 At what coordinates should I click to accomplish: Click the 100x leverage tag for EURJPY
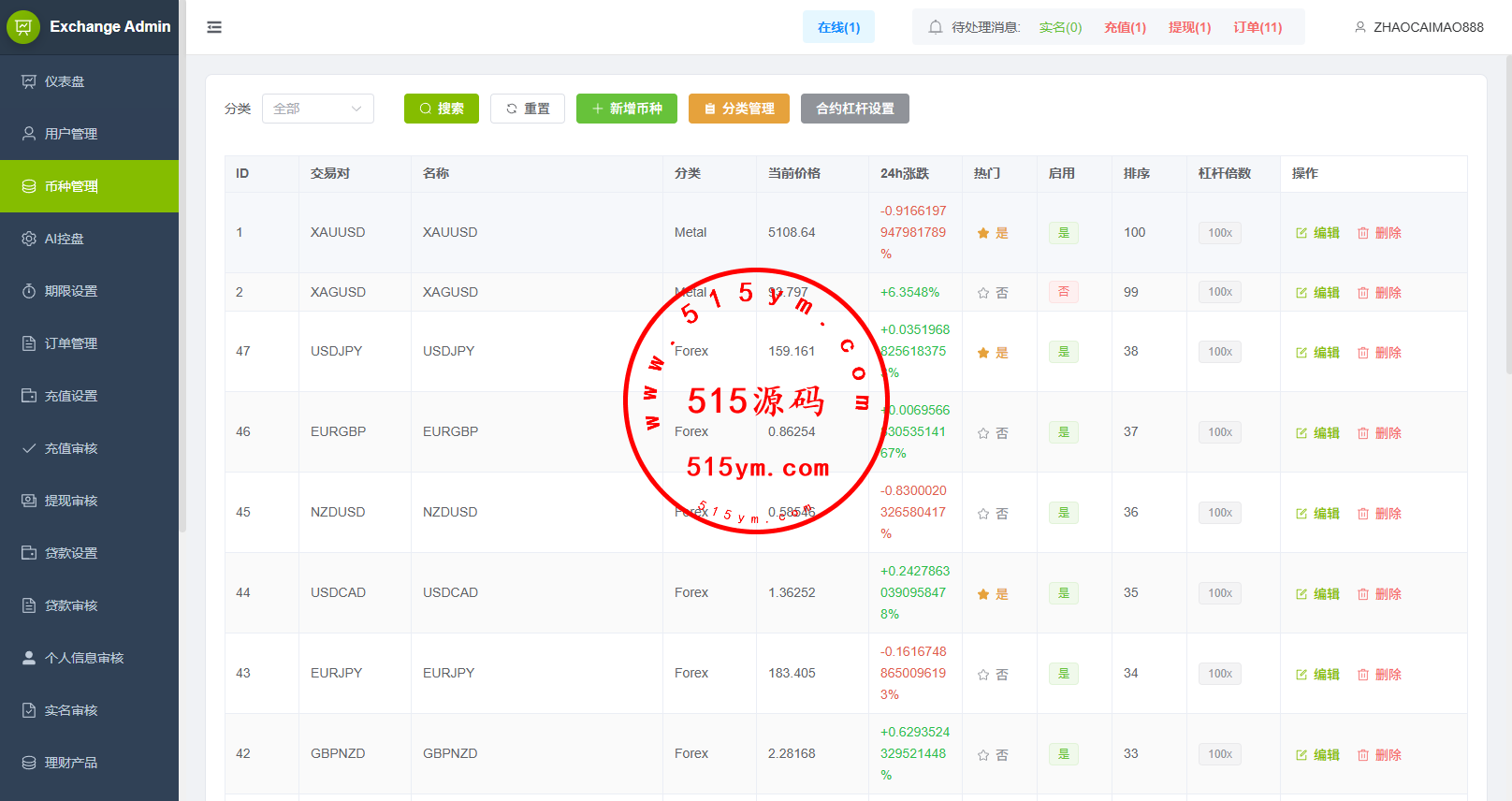click(1219, 674)
